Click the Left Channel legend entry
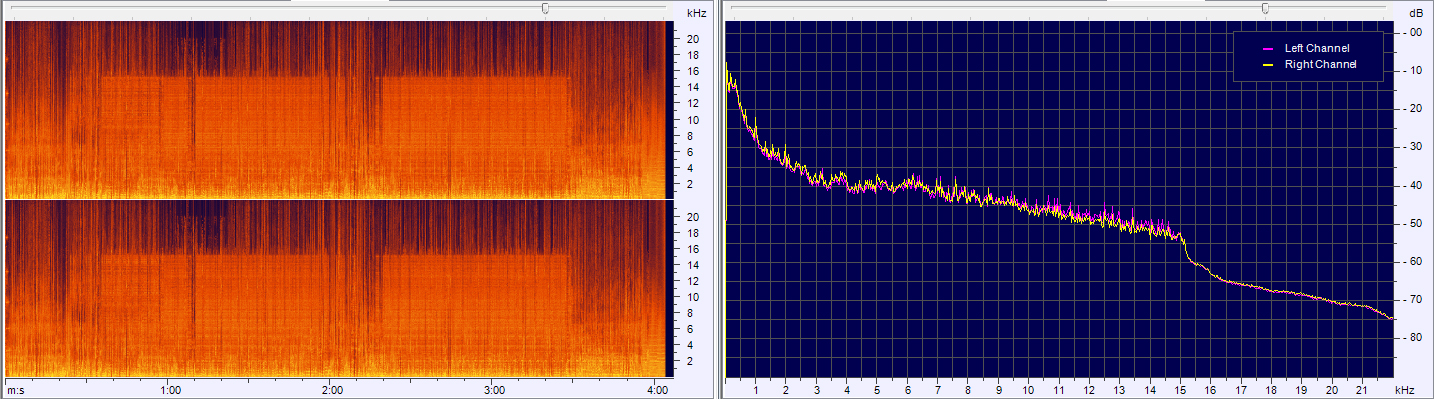The height and width of the screenshot is (399, 1434). pyautogui.click(x=1316, y=48)
